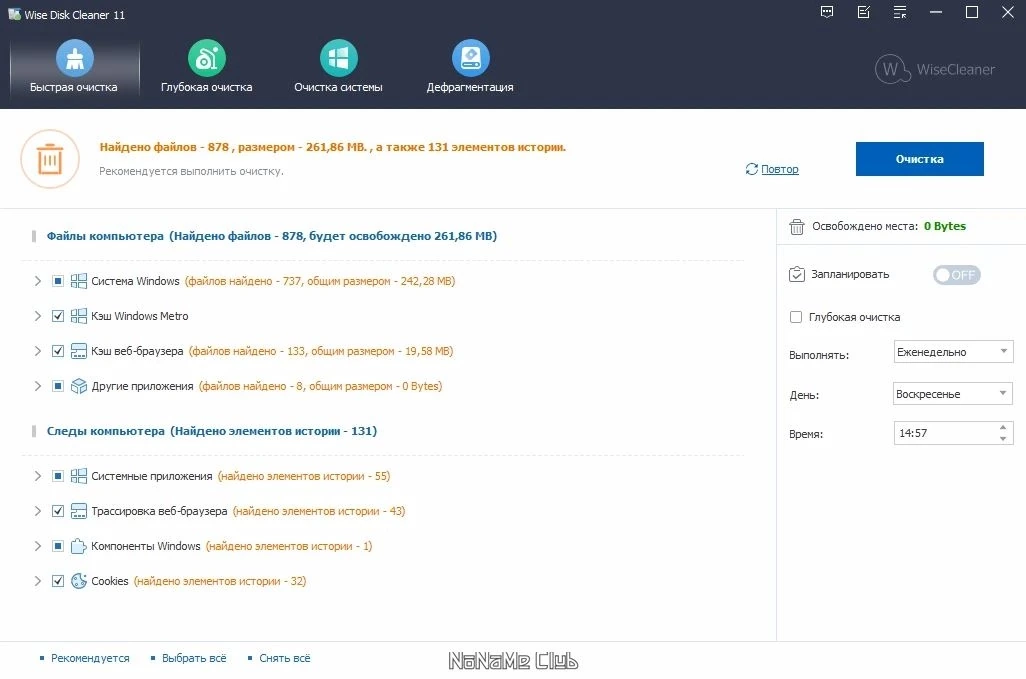Open the Дефрагментация disk icon

(x=470, y=58)
